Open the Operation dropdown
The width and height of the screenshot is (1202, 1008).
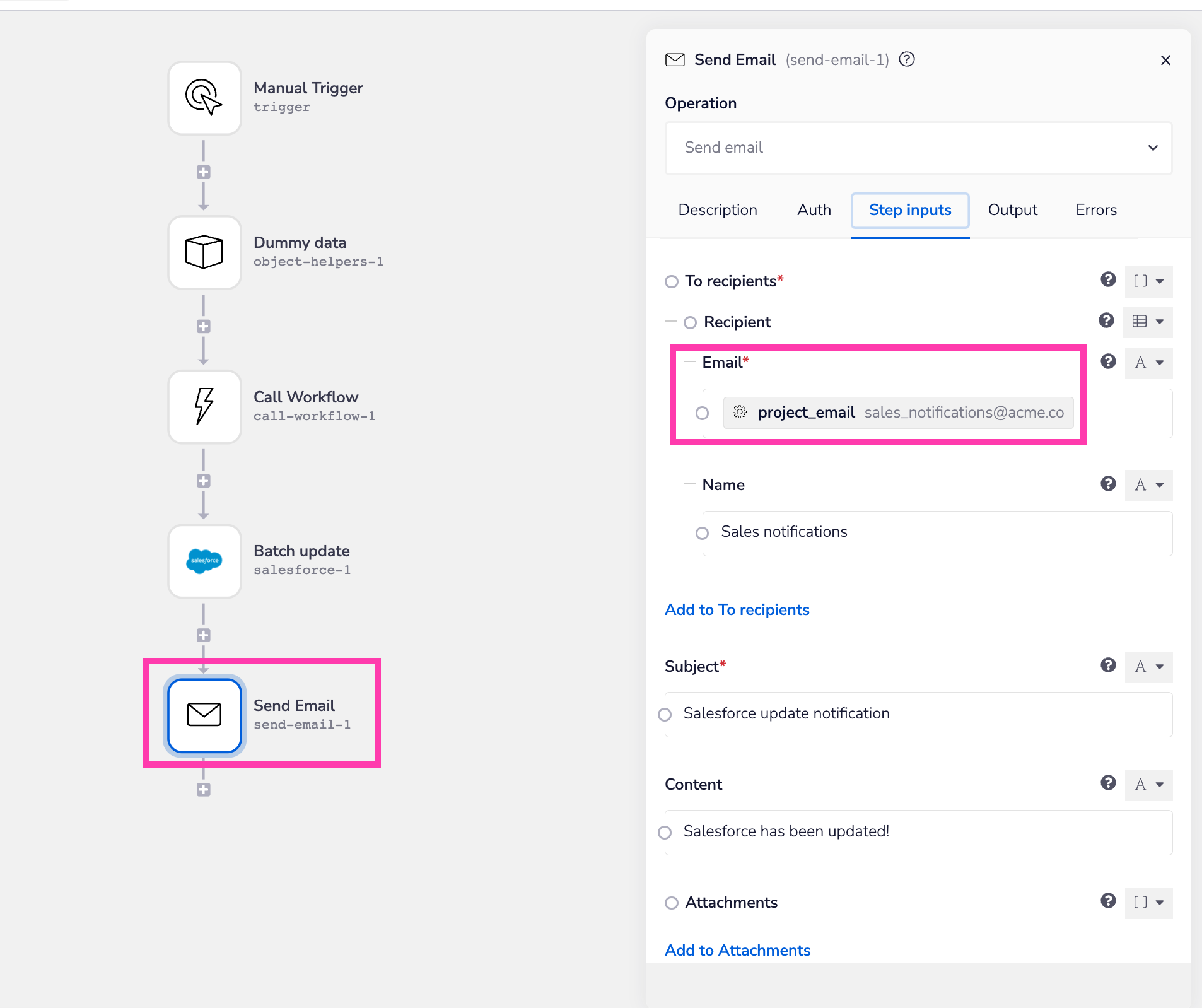918,148
